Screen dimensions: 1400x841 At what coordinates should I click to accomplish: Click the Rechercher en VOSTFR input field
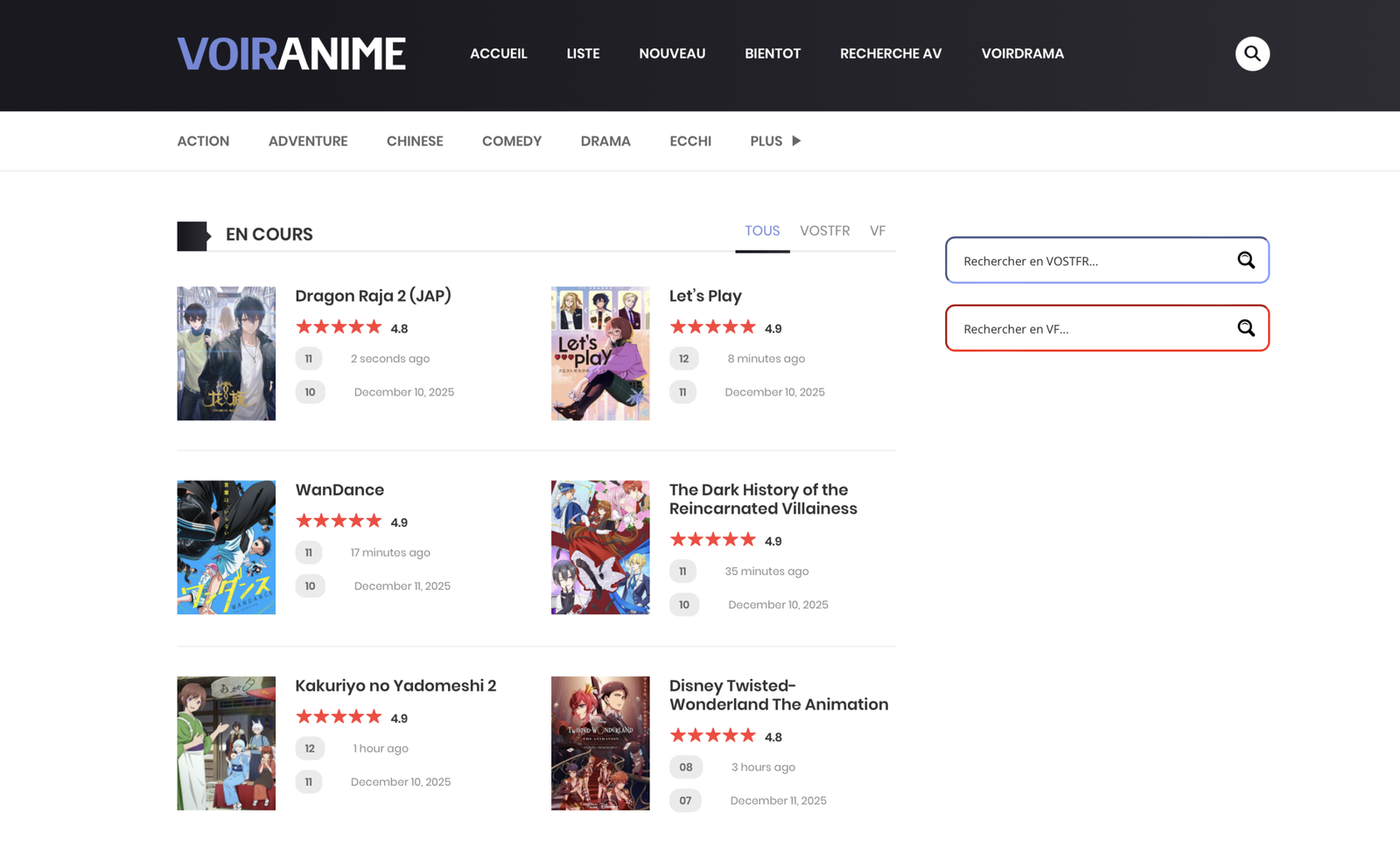pos(1089,261)
